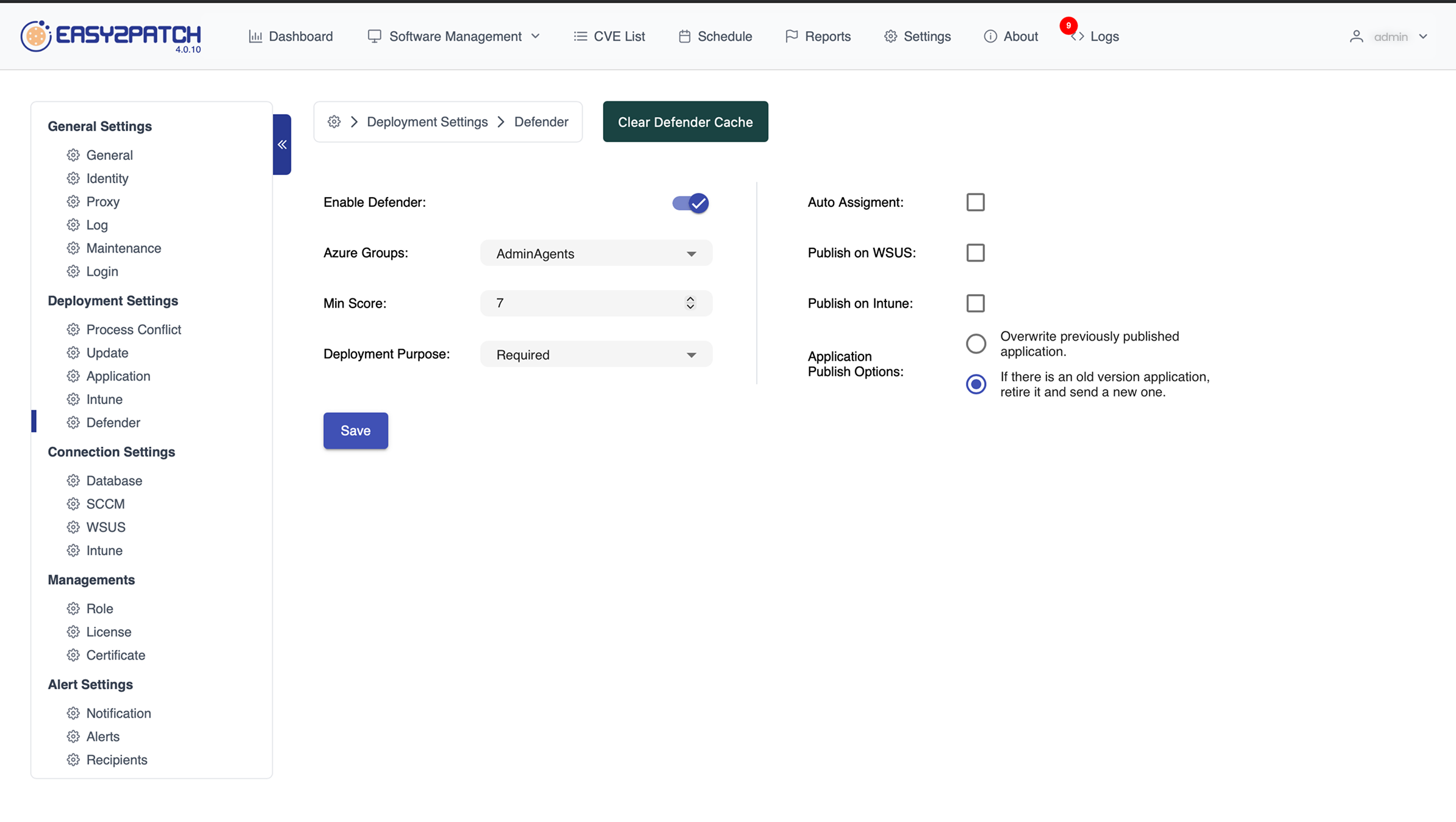This screenshot has height=822, width=1456.
Task: Open Alerts in sidebar
Action: point(93,737)
